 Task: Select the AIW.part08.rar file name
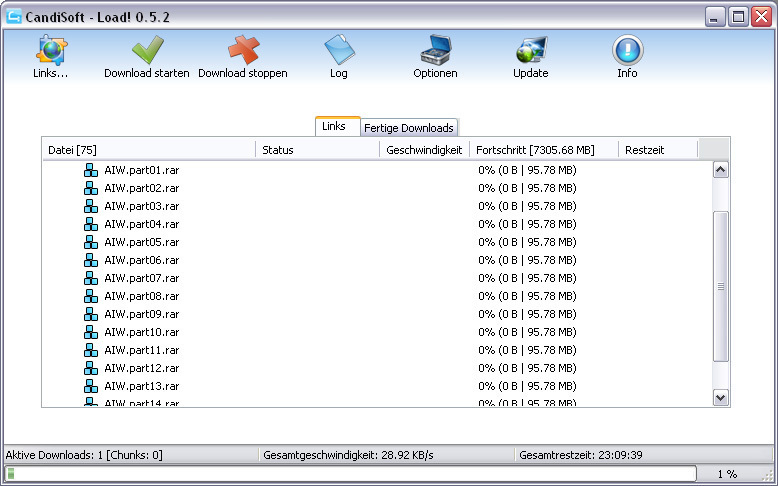click(141, 296)
